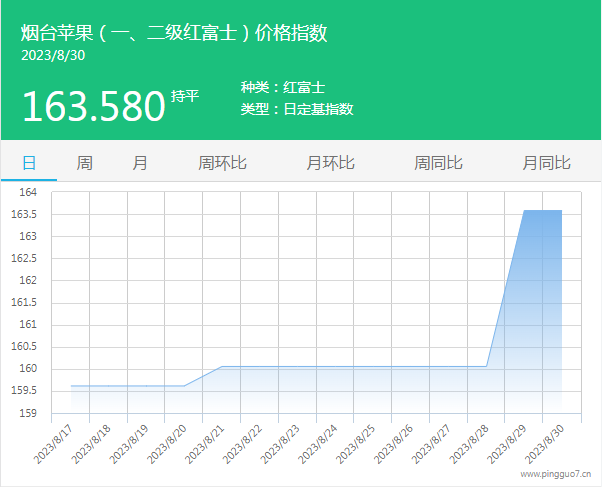602x487 pixels.
Task: Open the 周同比 tab
Action: pos(438,163)
